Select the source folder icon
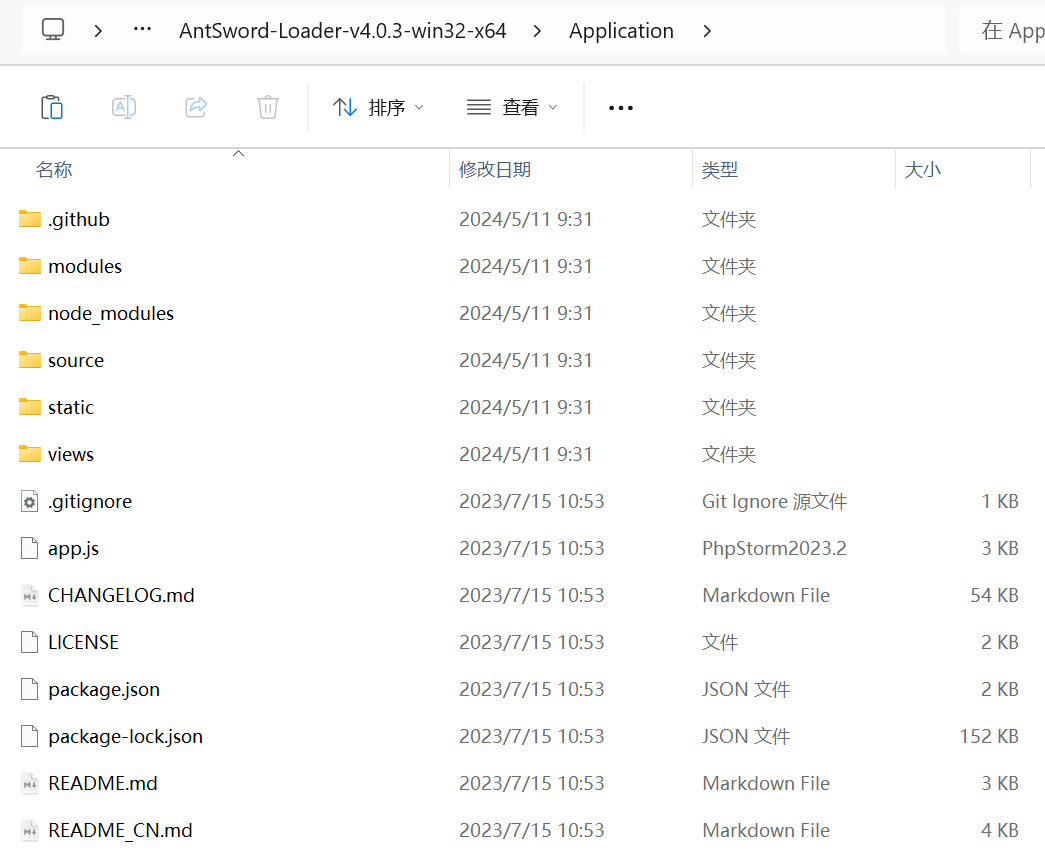 [x=29, y=360]
